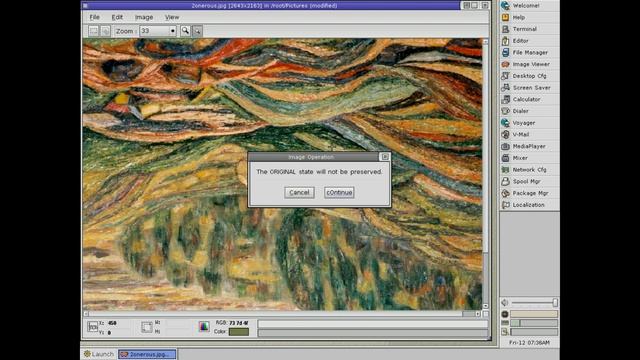The width and height of the screenshot is (640, 360).
Task: Open Spool Mgr
Action: 529,181
